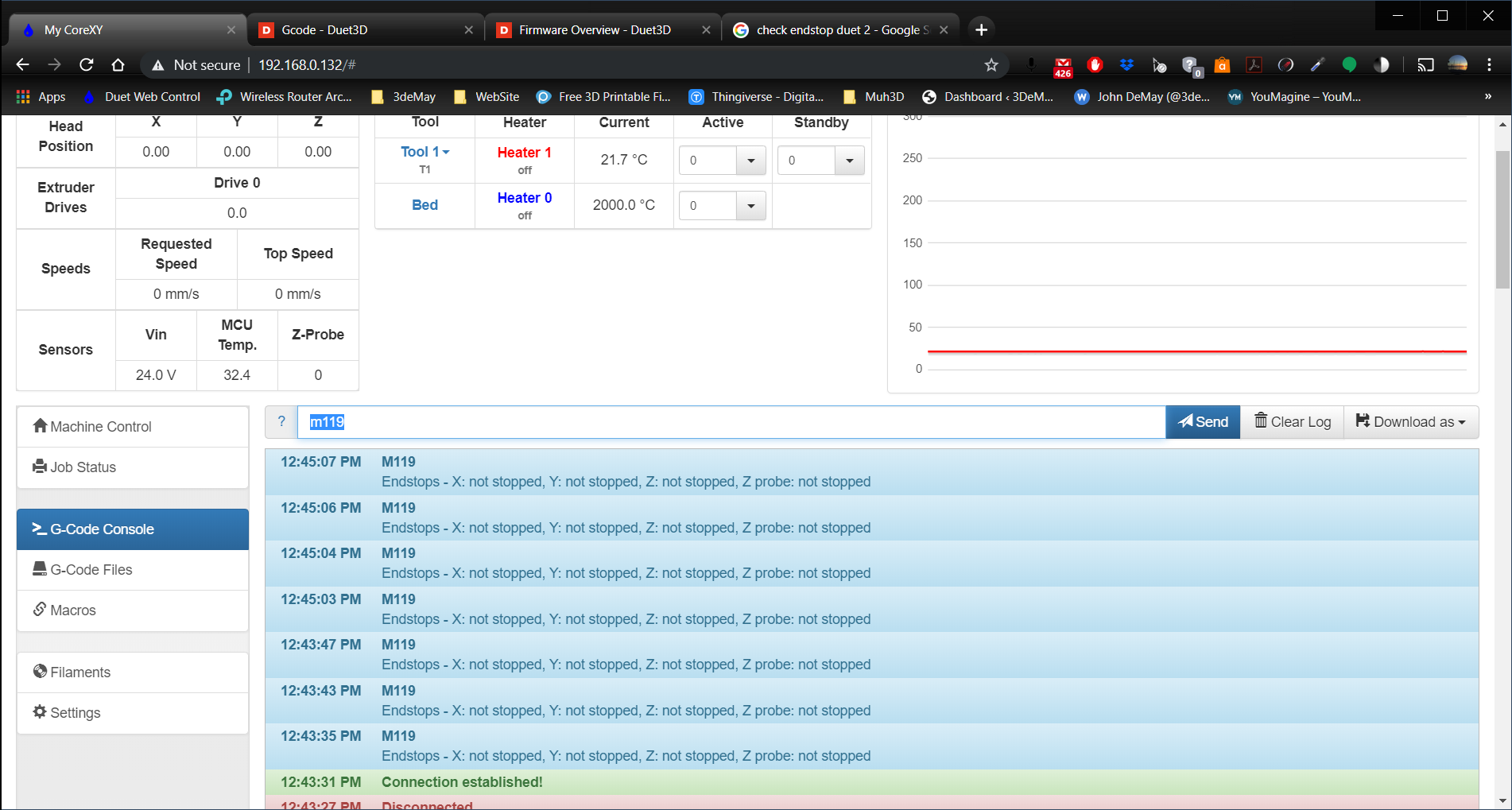The width and height of the screenshot is (1512, 810).
Task: Open a new browser tab
Action: click(x=981, y=30)
